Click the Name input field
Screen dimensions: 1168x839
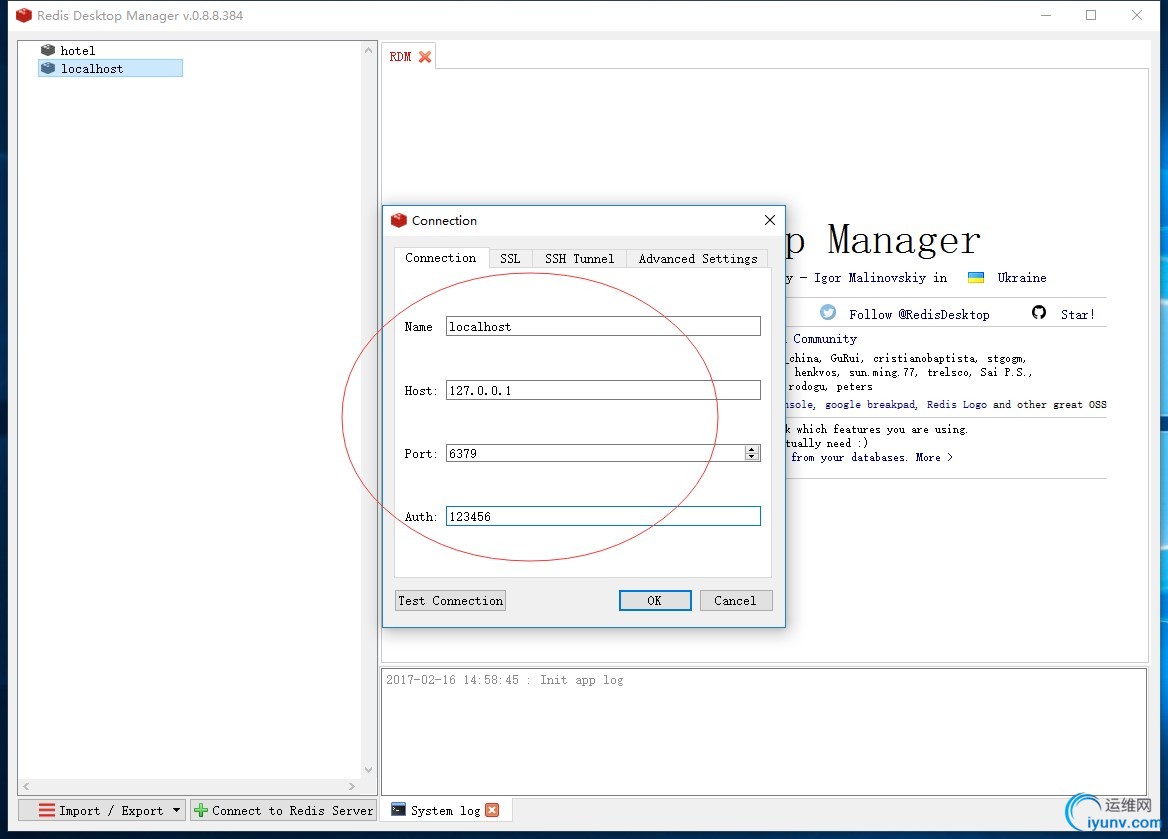(x=603, y=326)
